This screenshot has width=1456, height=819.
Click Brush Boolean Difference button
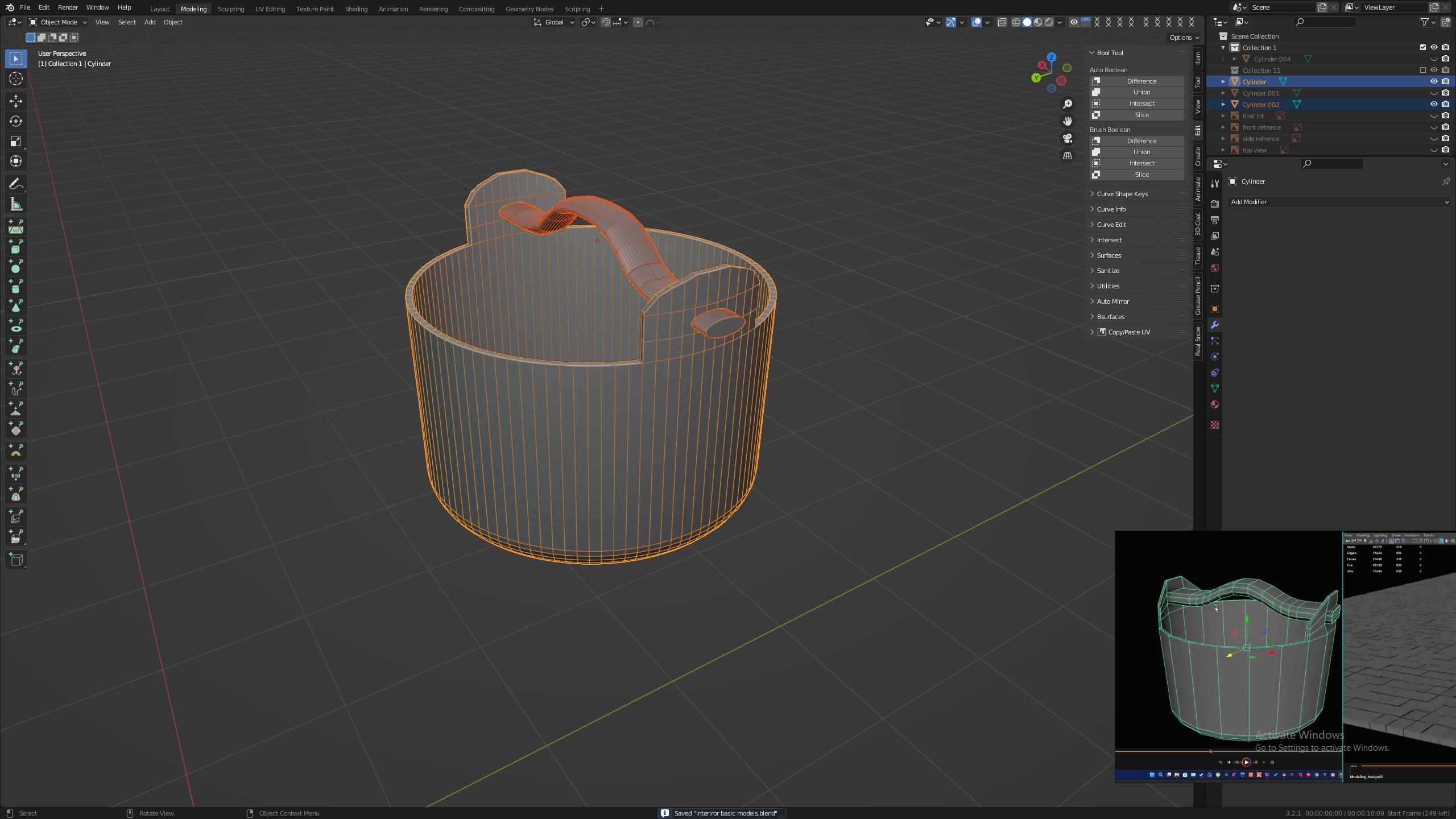click(1136, 141)
